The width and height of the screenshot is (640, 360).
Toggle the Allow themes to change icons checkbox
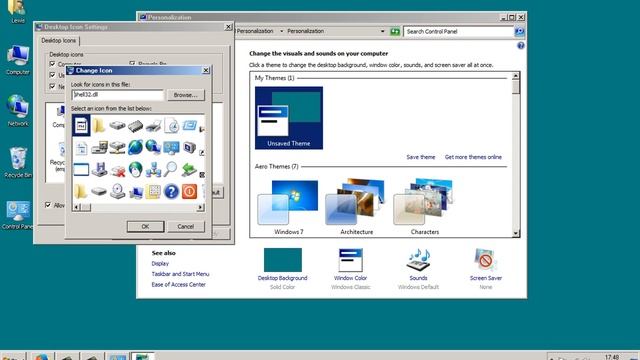[x=48, y=205]
